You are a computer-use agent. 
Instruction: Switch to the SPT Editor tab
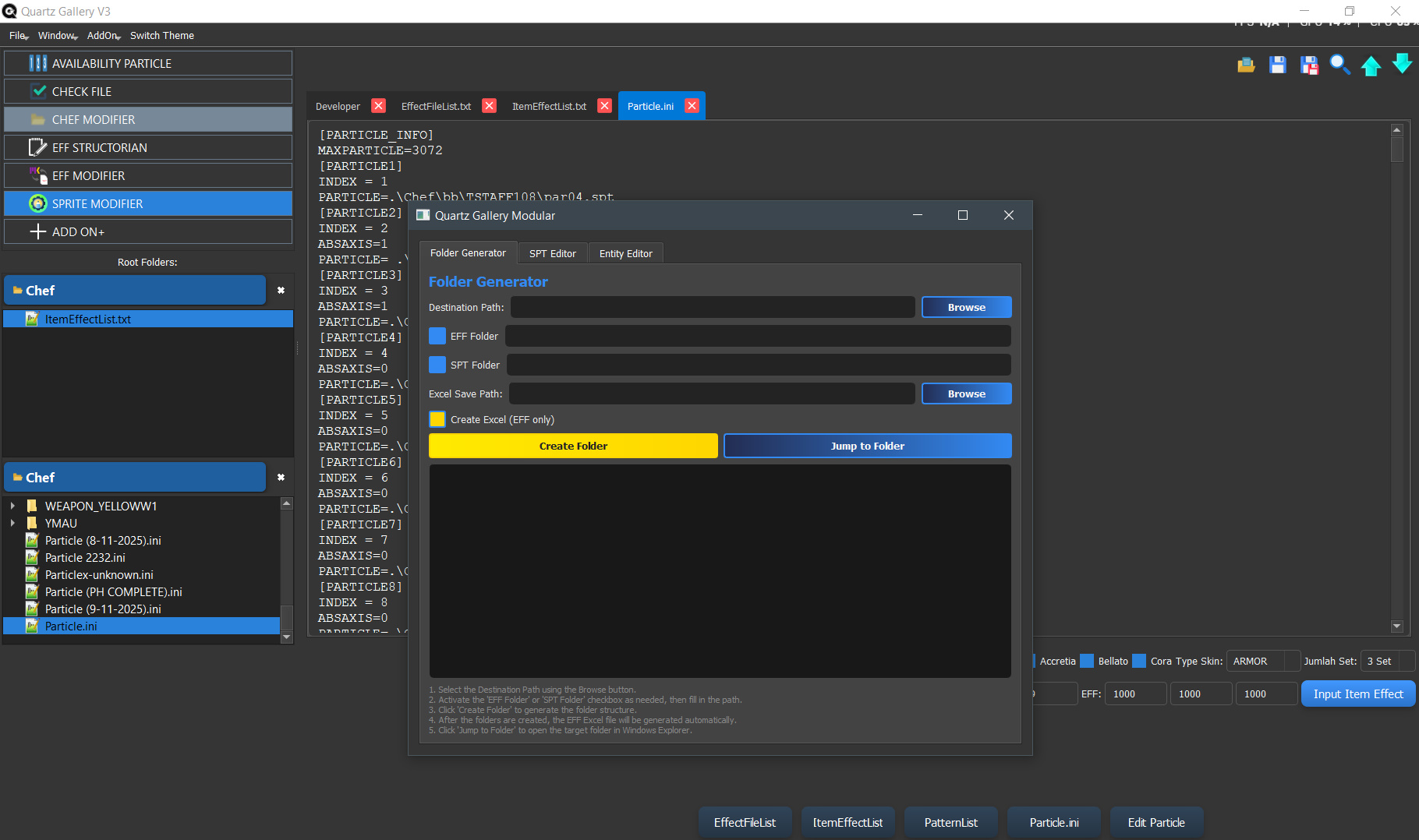552,252
